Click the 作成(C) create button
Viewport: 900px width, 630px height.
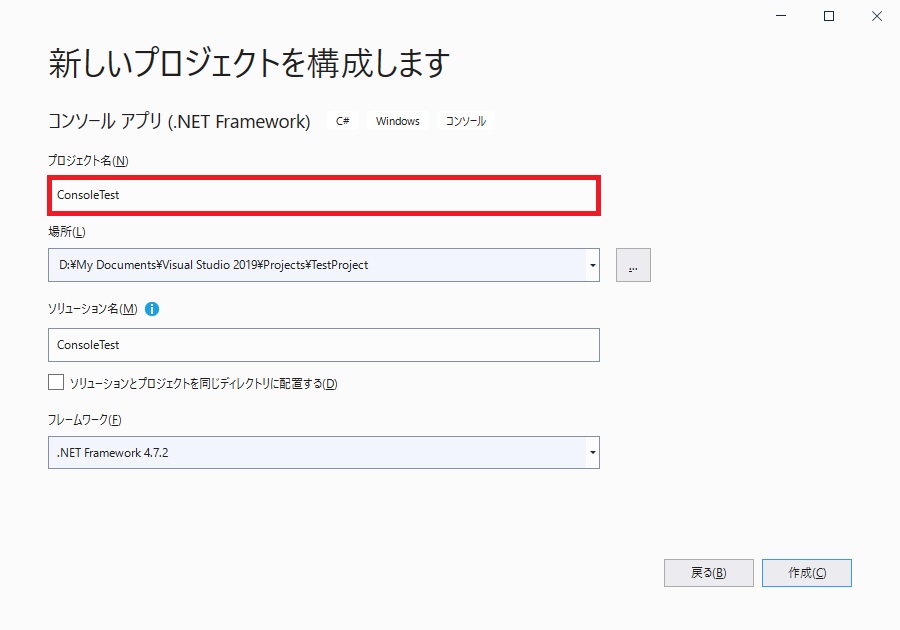(807, 573)
